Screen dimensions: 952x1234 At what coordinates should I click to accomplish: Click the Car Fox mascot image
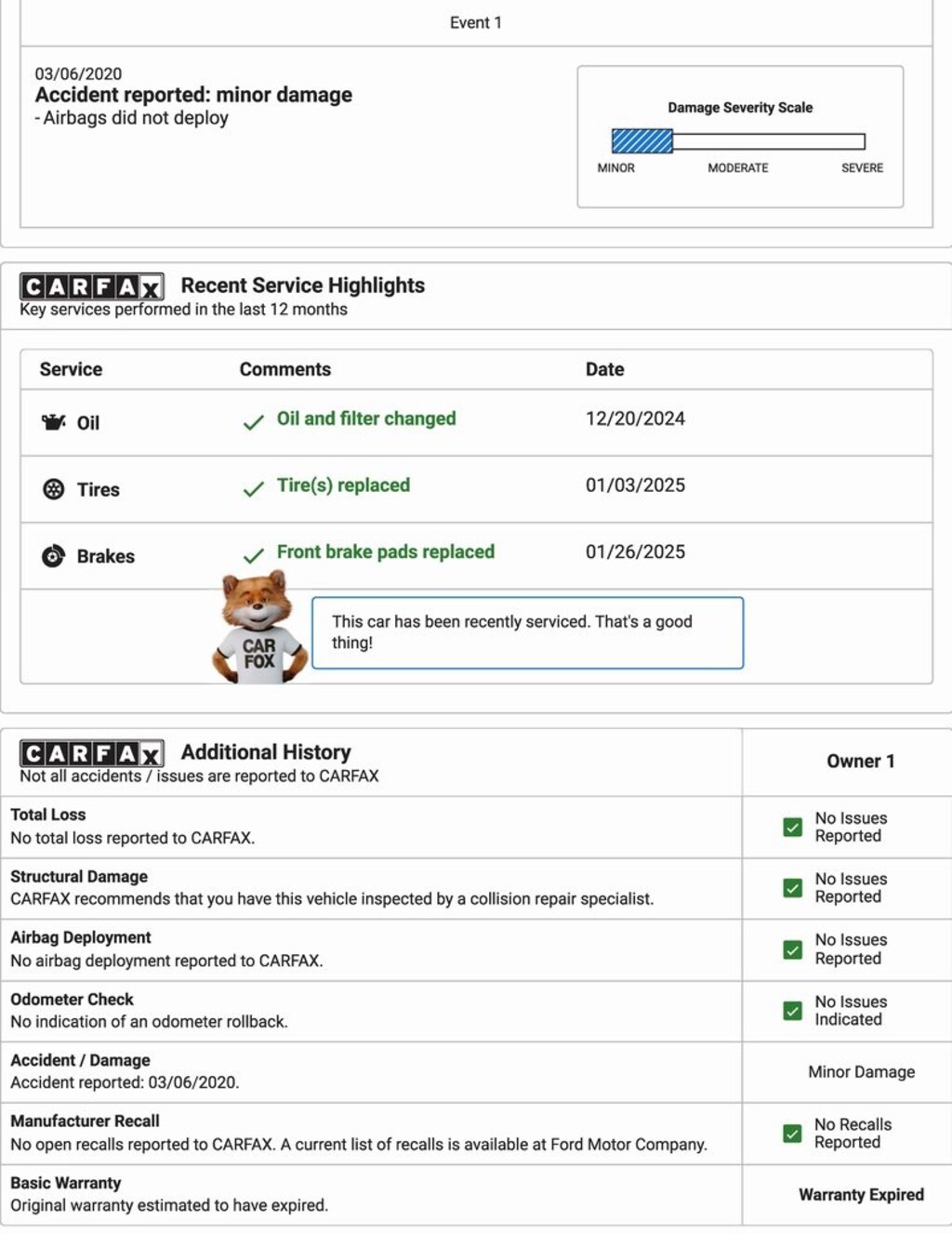point(259,630)
